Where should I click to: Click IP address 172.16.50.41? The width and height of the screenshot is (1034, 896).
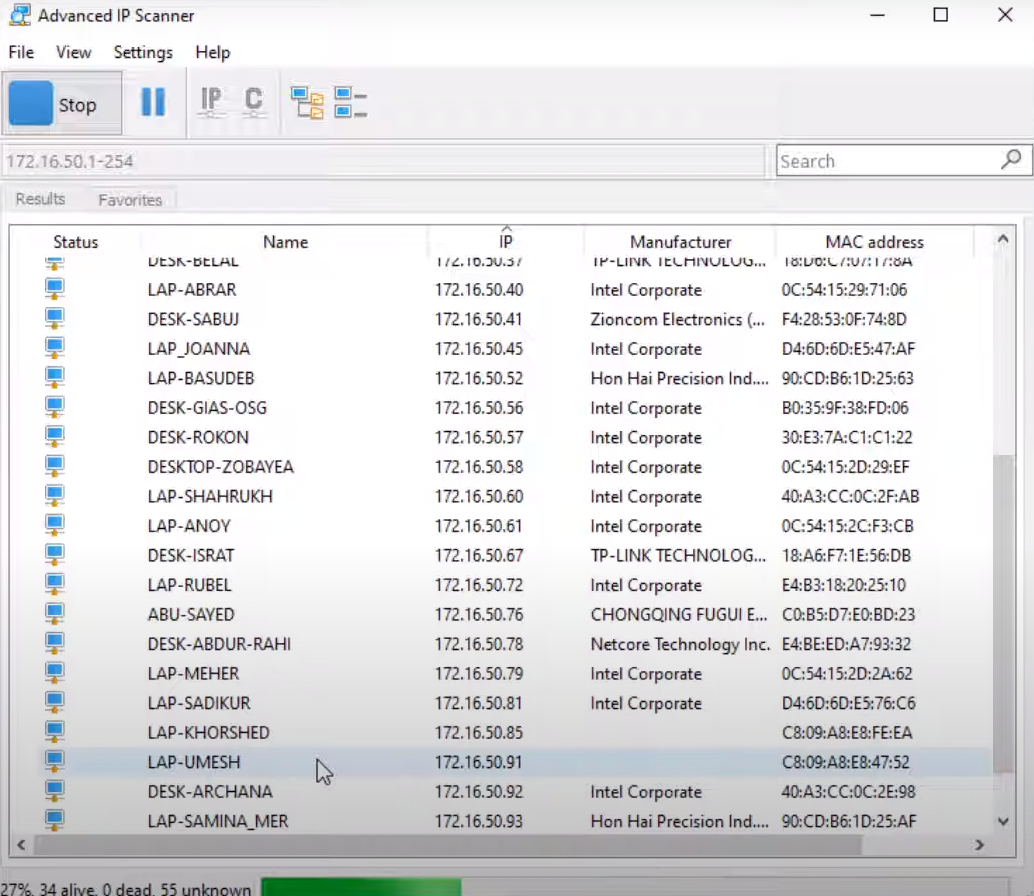pos(479,319)
